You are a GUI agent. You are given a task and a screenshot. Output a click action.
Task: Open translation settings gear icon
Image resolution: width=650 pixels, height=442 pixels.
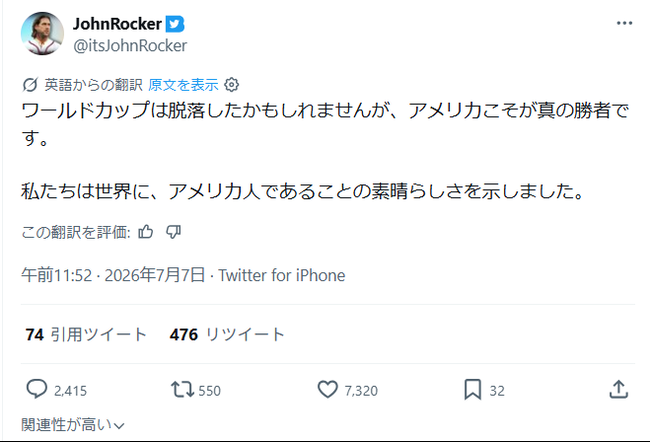coord(231,85)
